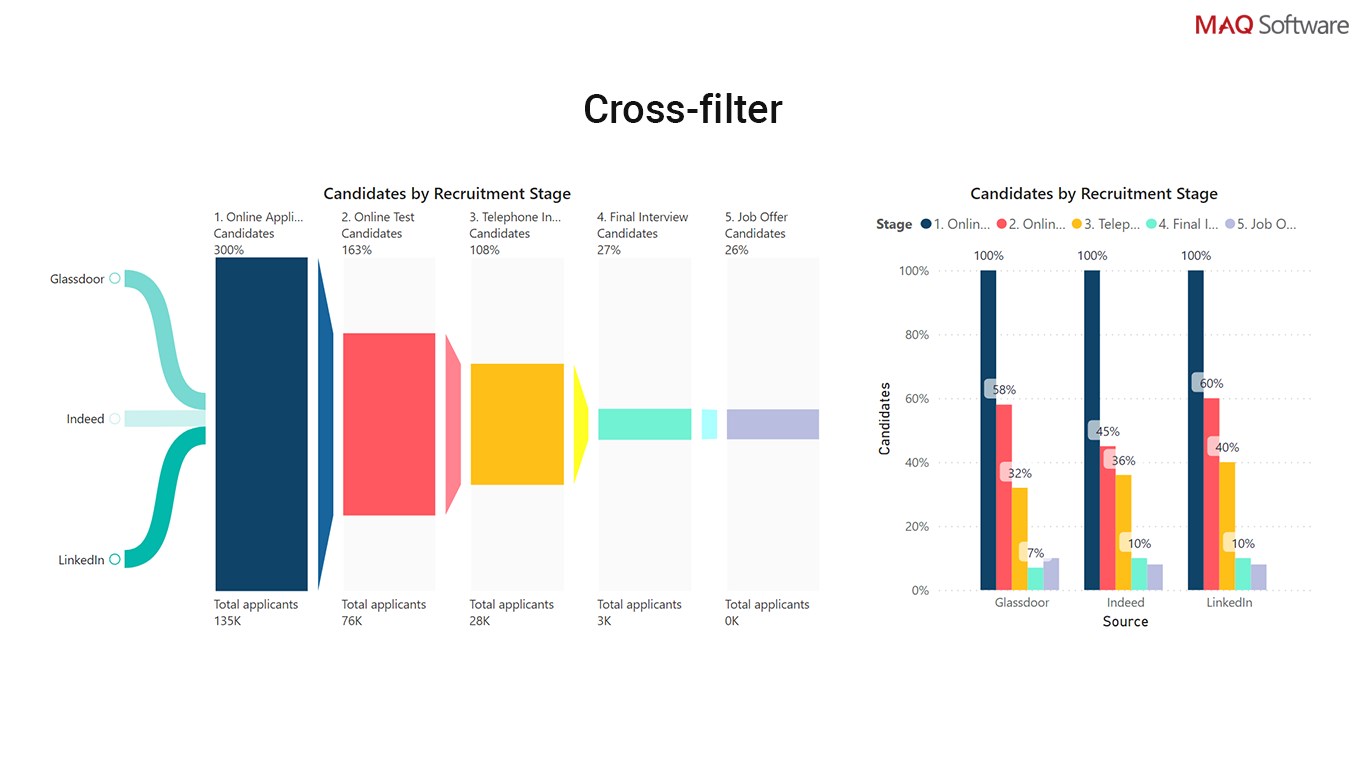The image size is (1366, 768).
Task: Click Indeed's orange 36% column
Action: [x=1123, y=532]
